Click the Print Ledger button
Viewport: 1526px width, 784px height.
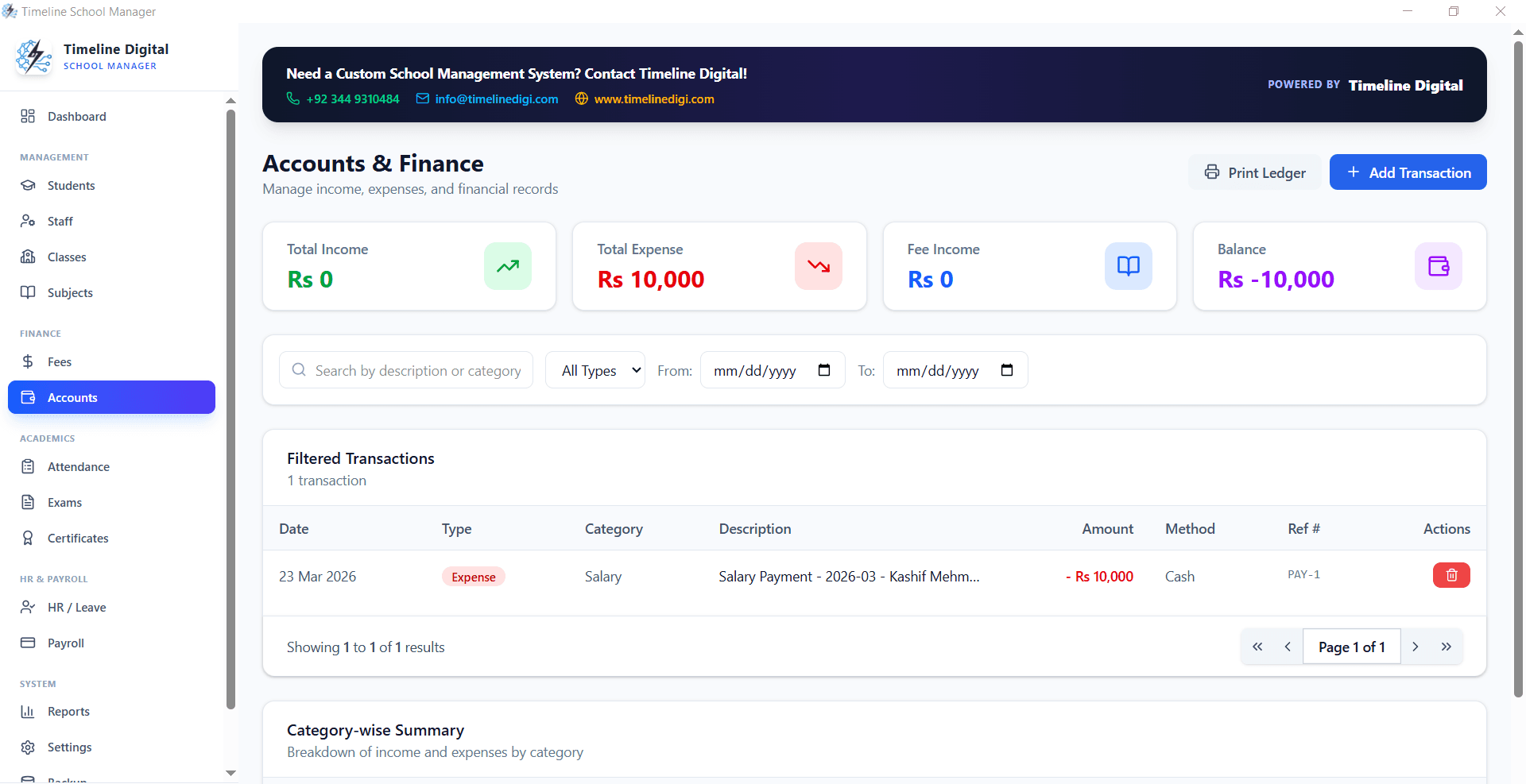tap(1255, 172)
